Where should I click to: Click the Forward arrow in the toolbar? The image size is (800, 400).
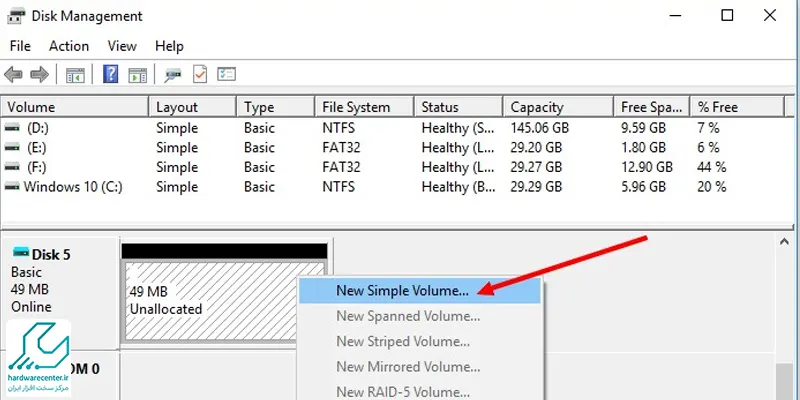point(39,74)
